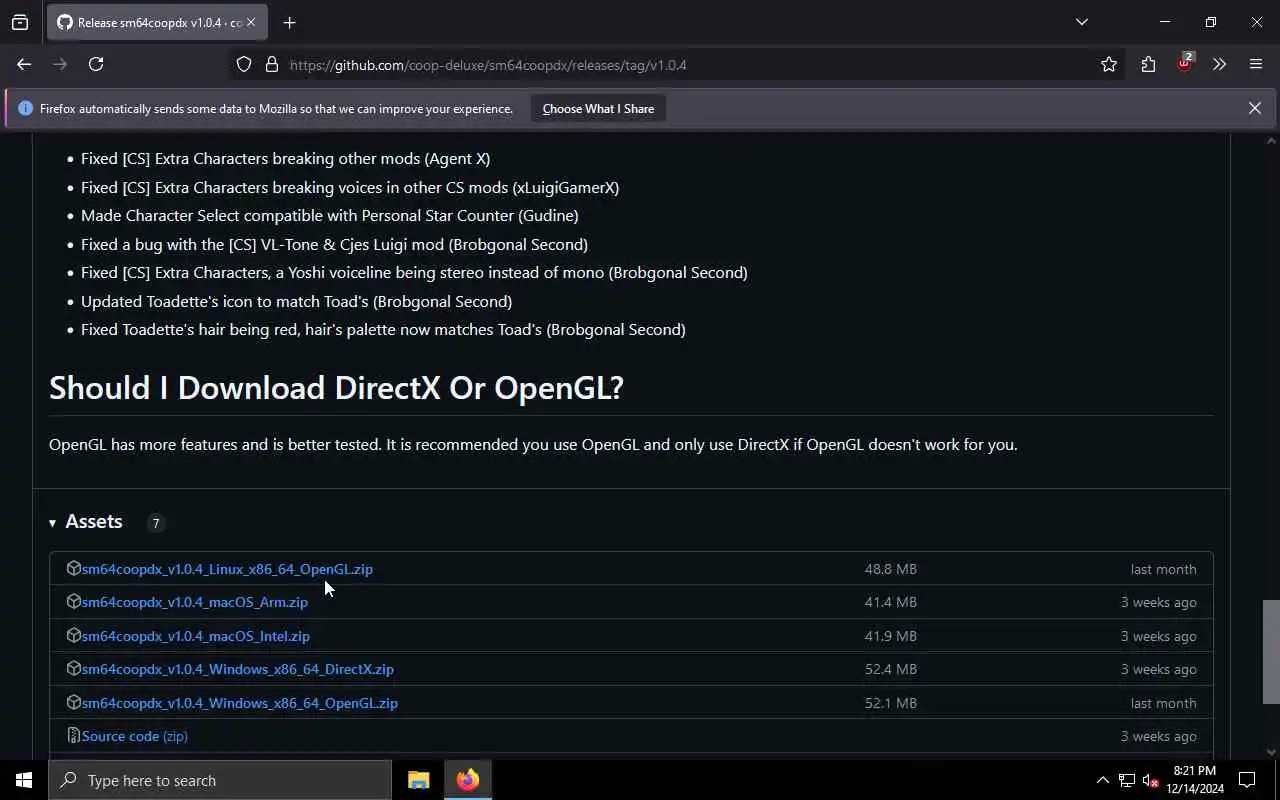Viewport: 1280px width, 800px height.
Task: Click package icon beside Linux OpenGL zip
Action: [x=73, y=568]
